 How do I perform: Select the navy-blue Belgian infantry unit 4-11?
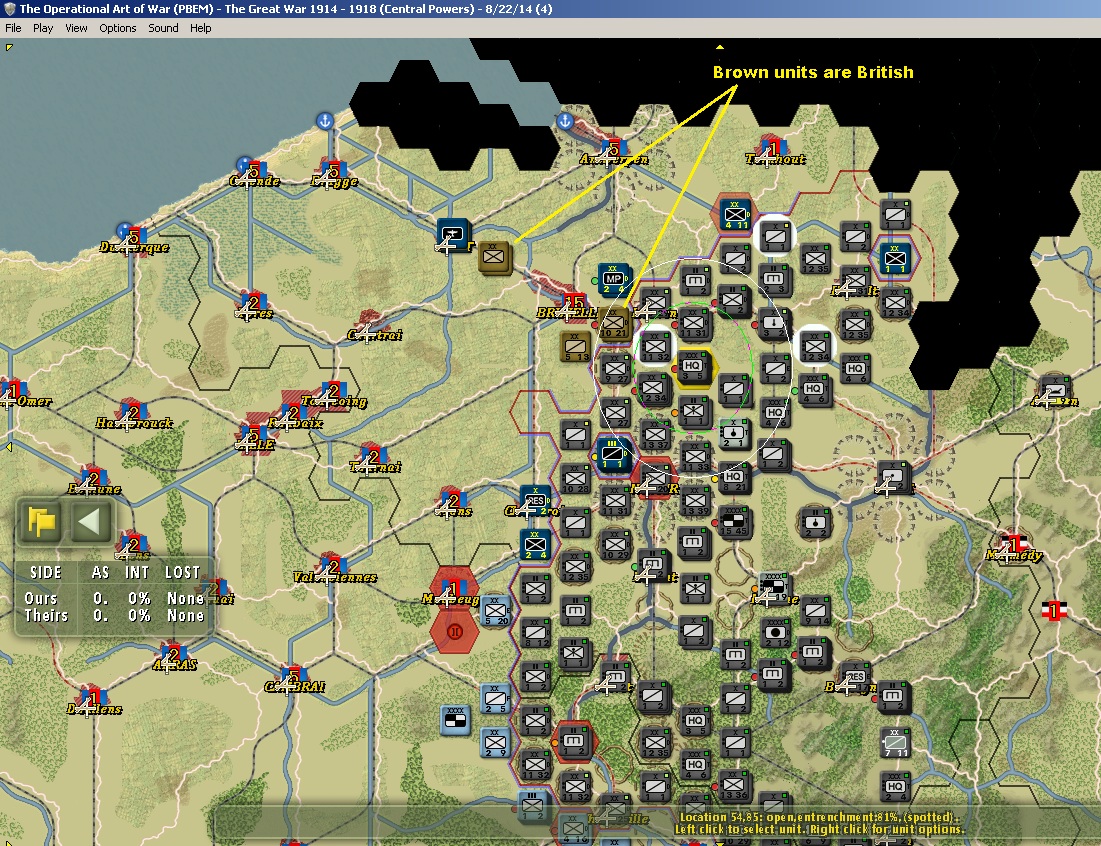click(x=735, y=213)
